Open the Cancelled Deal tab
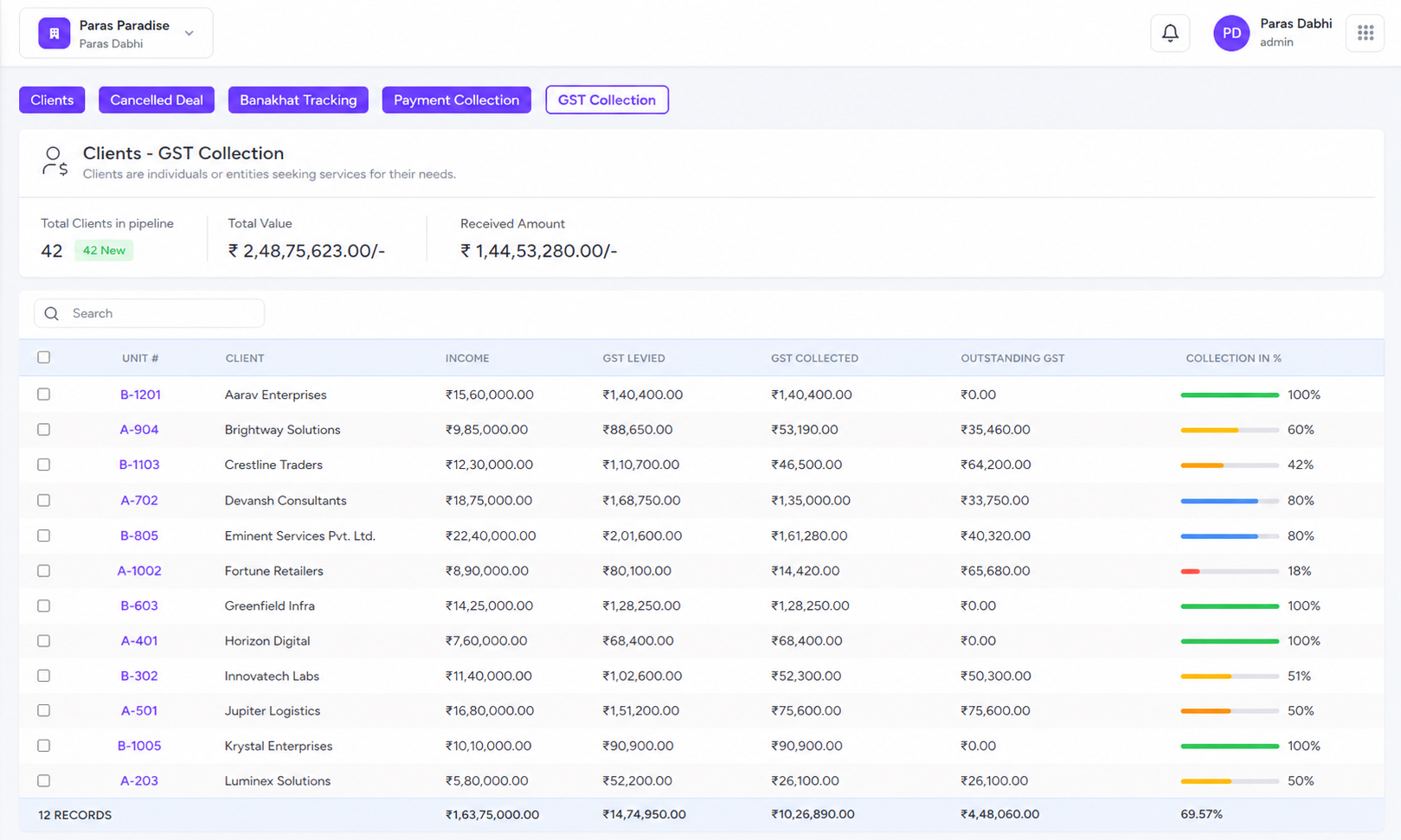 tap(157, 99)
